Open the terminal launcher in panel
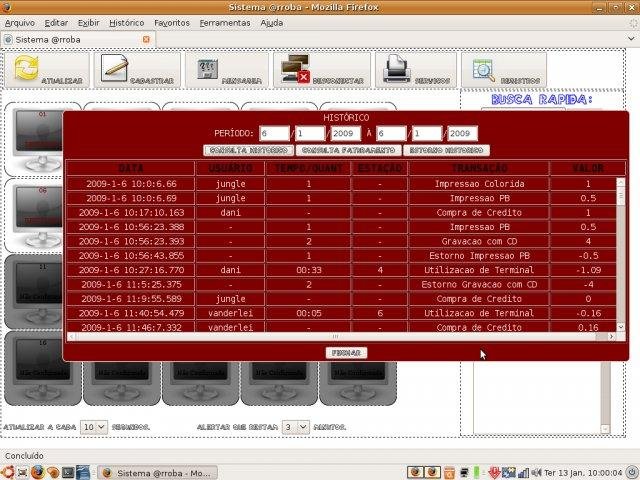The height and width of the screenshot is (480, 640). pyautogui.click(x=68, y=473)
